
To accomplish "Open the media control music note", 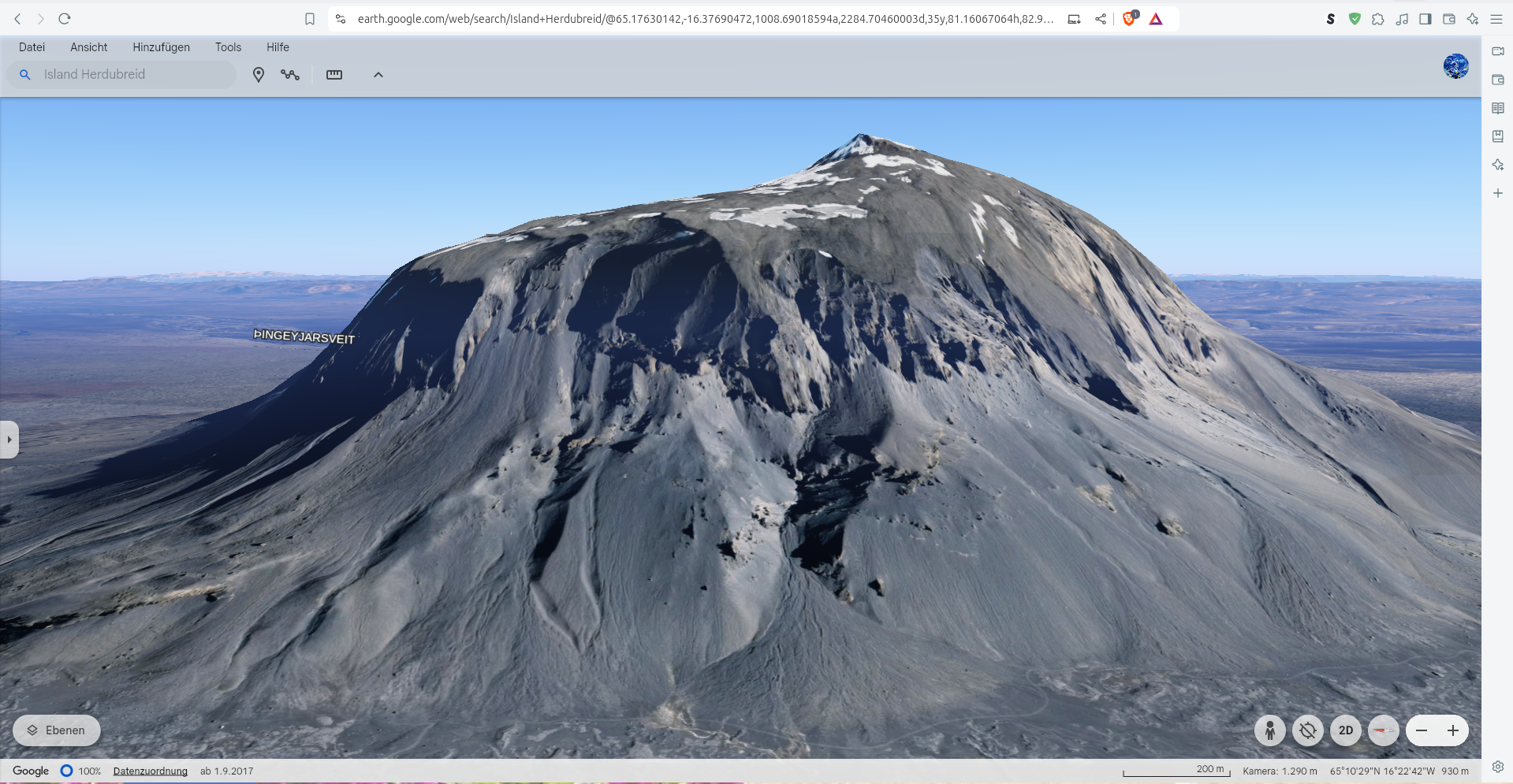I will point(1402,19).
